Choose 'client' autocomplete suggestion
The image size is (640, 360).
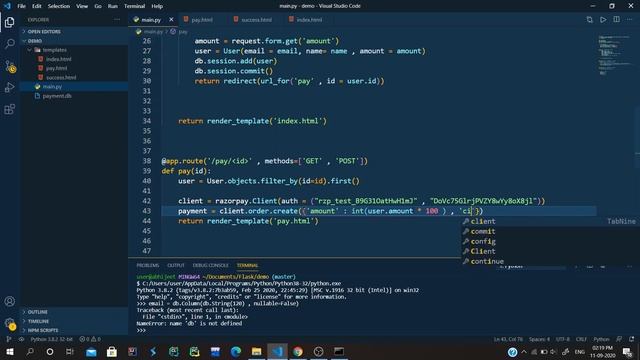549,221
